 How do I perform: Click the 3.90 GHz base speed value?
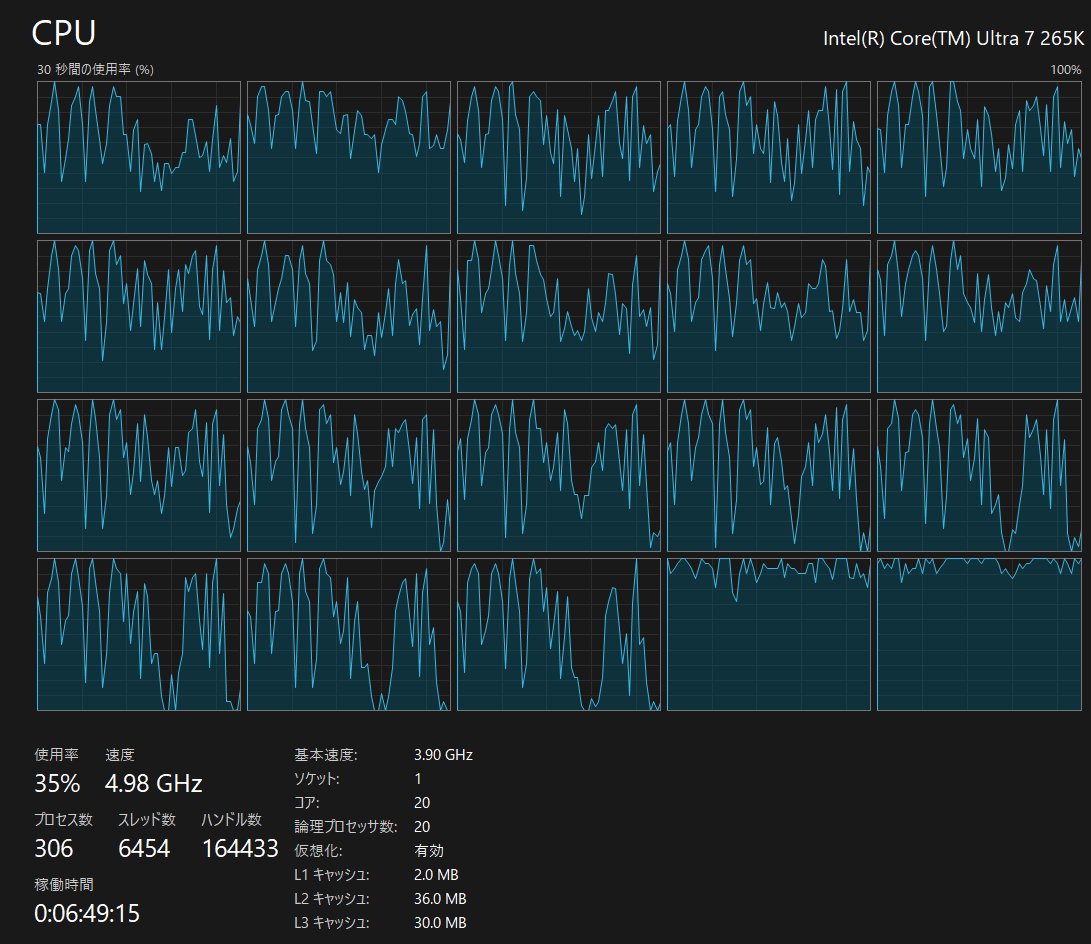[x=443, y=755]
